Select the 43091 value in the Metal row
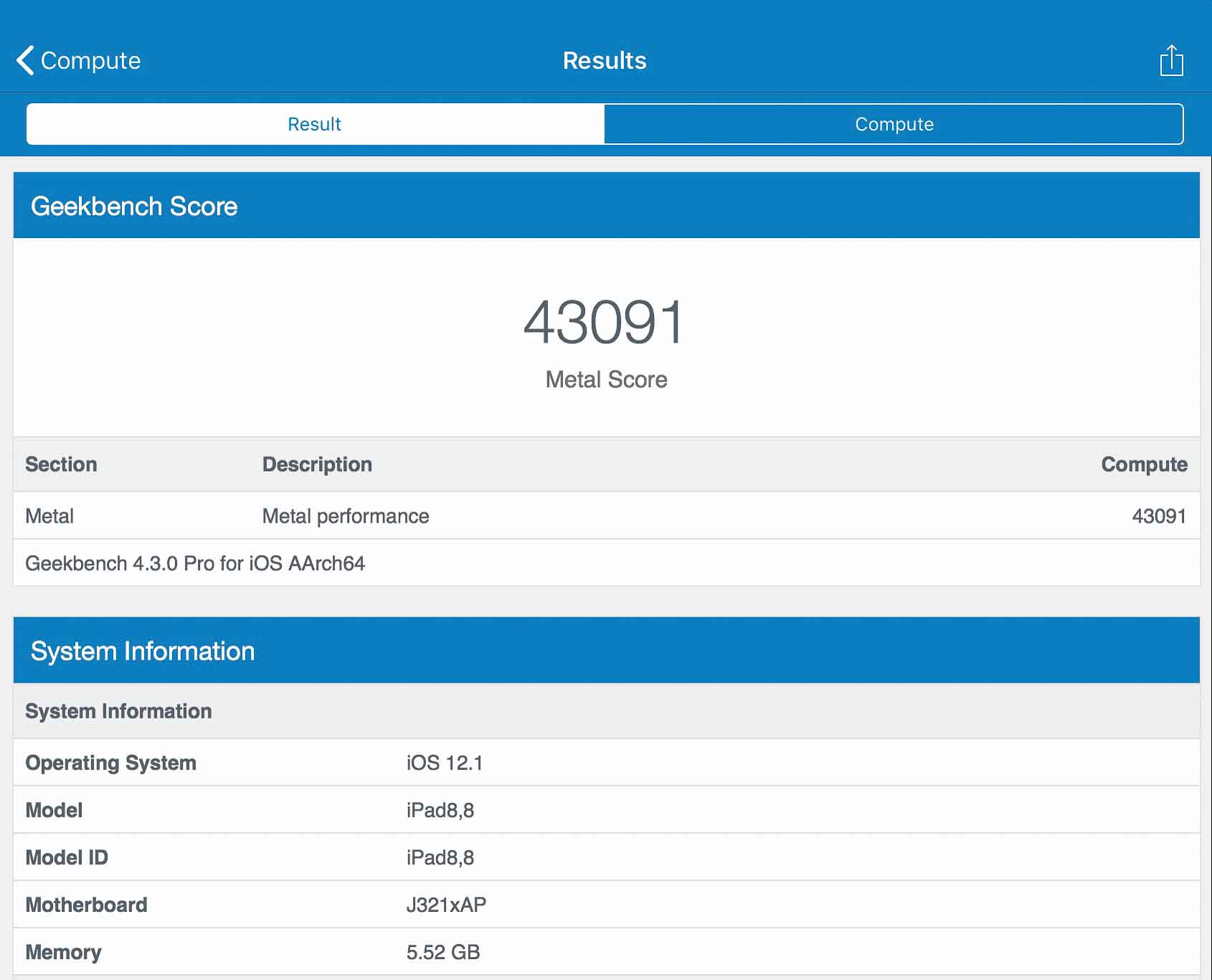The height and width of the screenshot is (980, 1212). click(1159, 515)
